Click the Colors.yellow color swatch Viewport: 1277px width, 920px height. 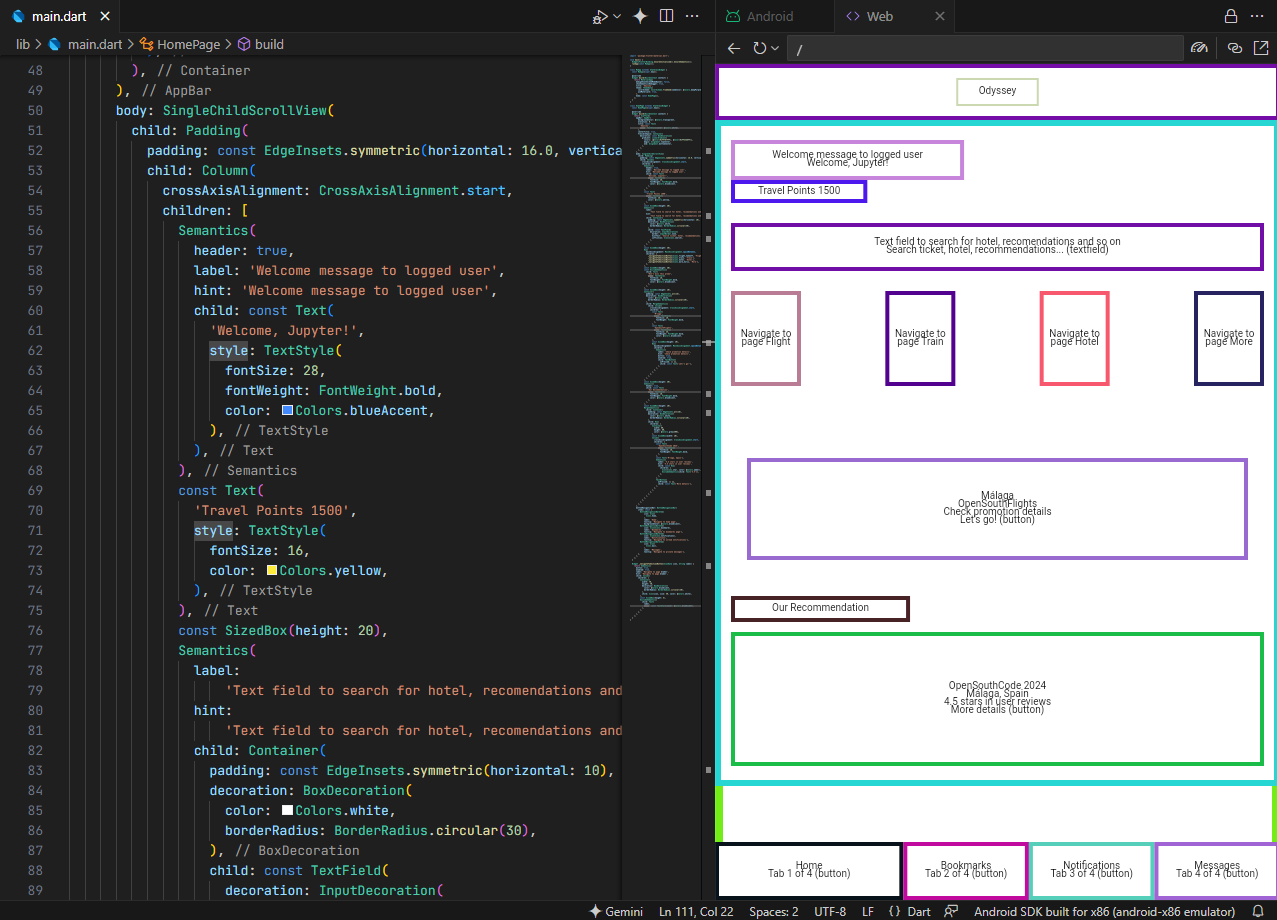point(271,570)
